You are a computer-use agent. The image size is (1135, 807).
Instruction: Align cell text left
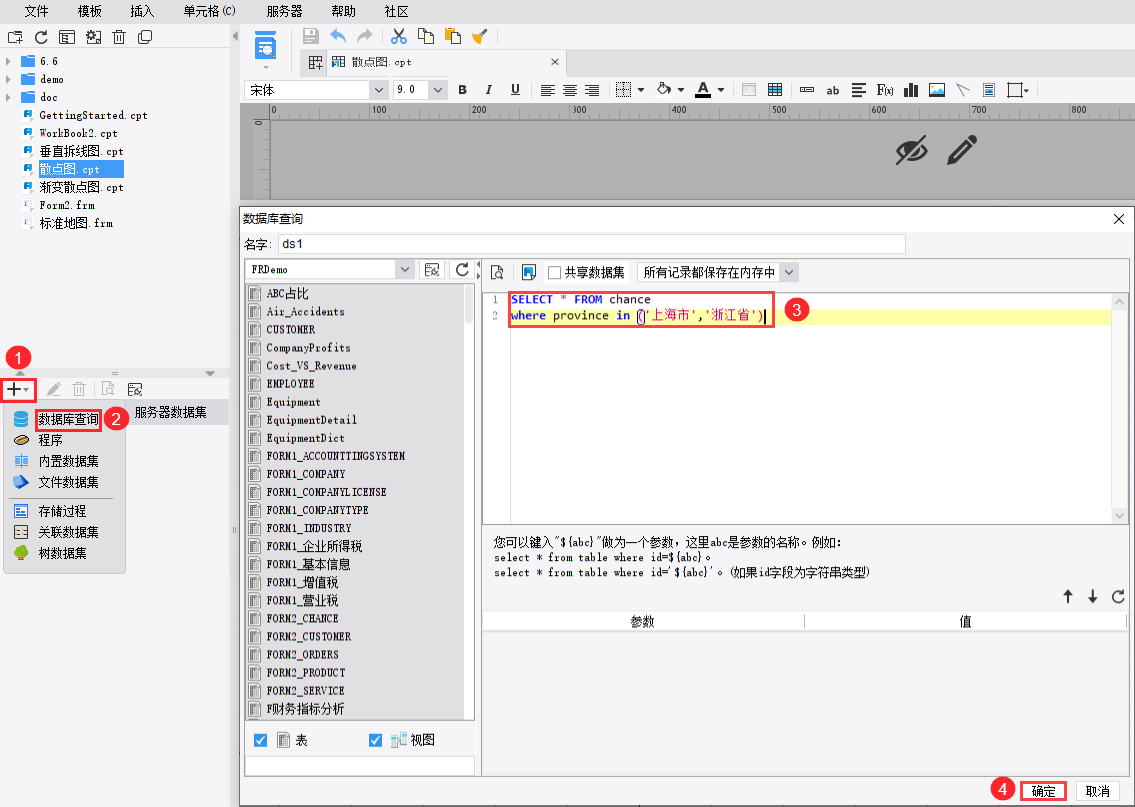tap(548, 90)
